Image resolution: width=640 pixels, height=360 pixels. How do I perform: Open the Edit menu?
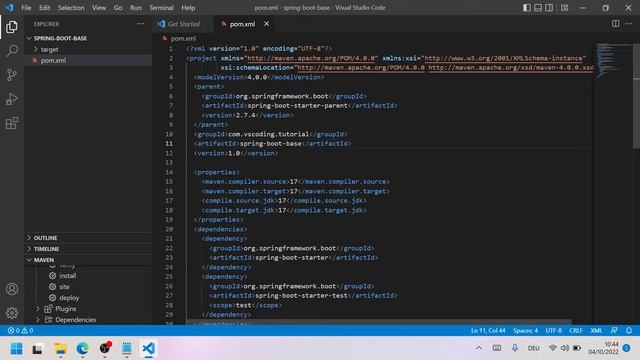click(x=44, y=8)
